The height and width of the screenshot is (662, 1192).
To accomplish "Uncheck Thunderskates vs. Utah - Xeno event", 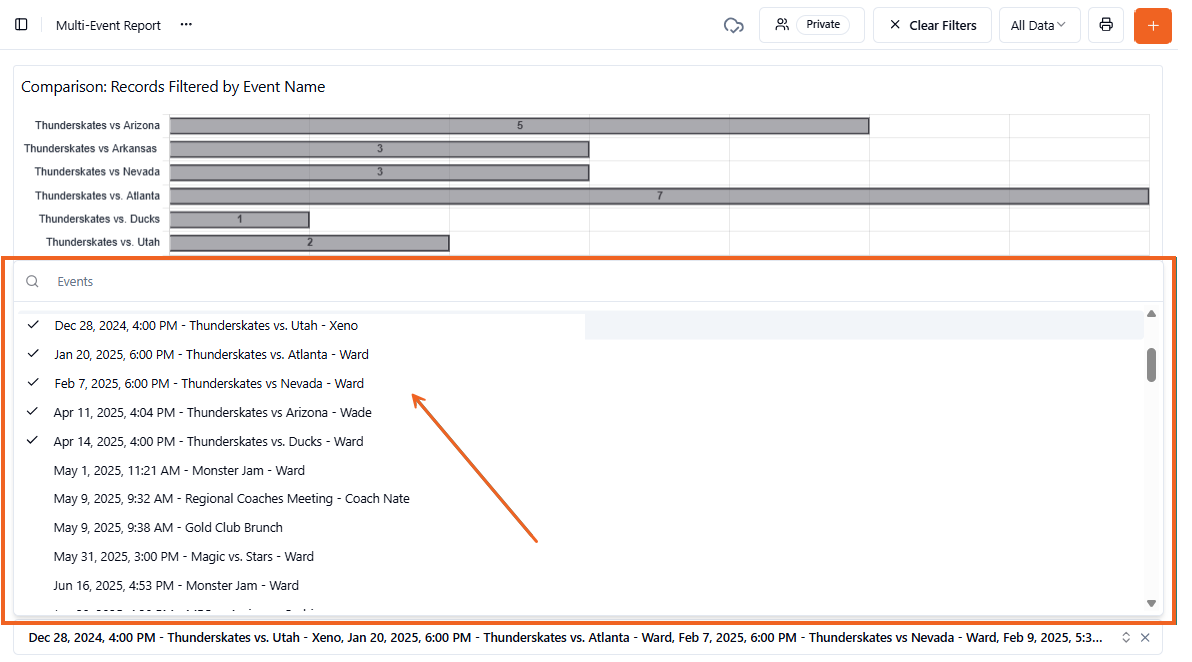I will point(206,325).
